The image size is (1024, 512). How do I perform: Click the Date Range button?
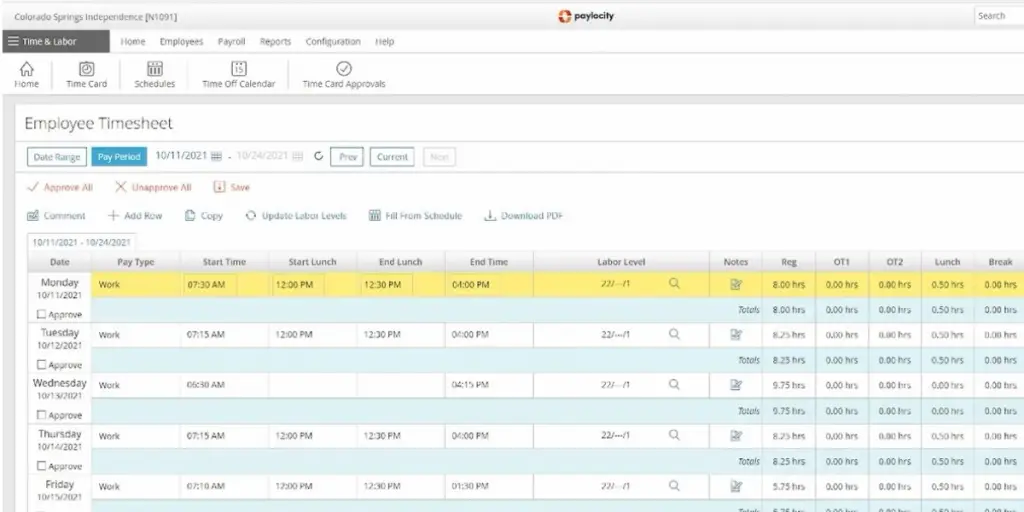(57, 157)
